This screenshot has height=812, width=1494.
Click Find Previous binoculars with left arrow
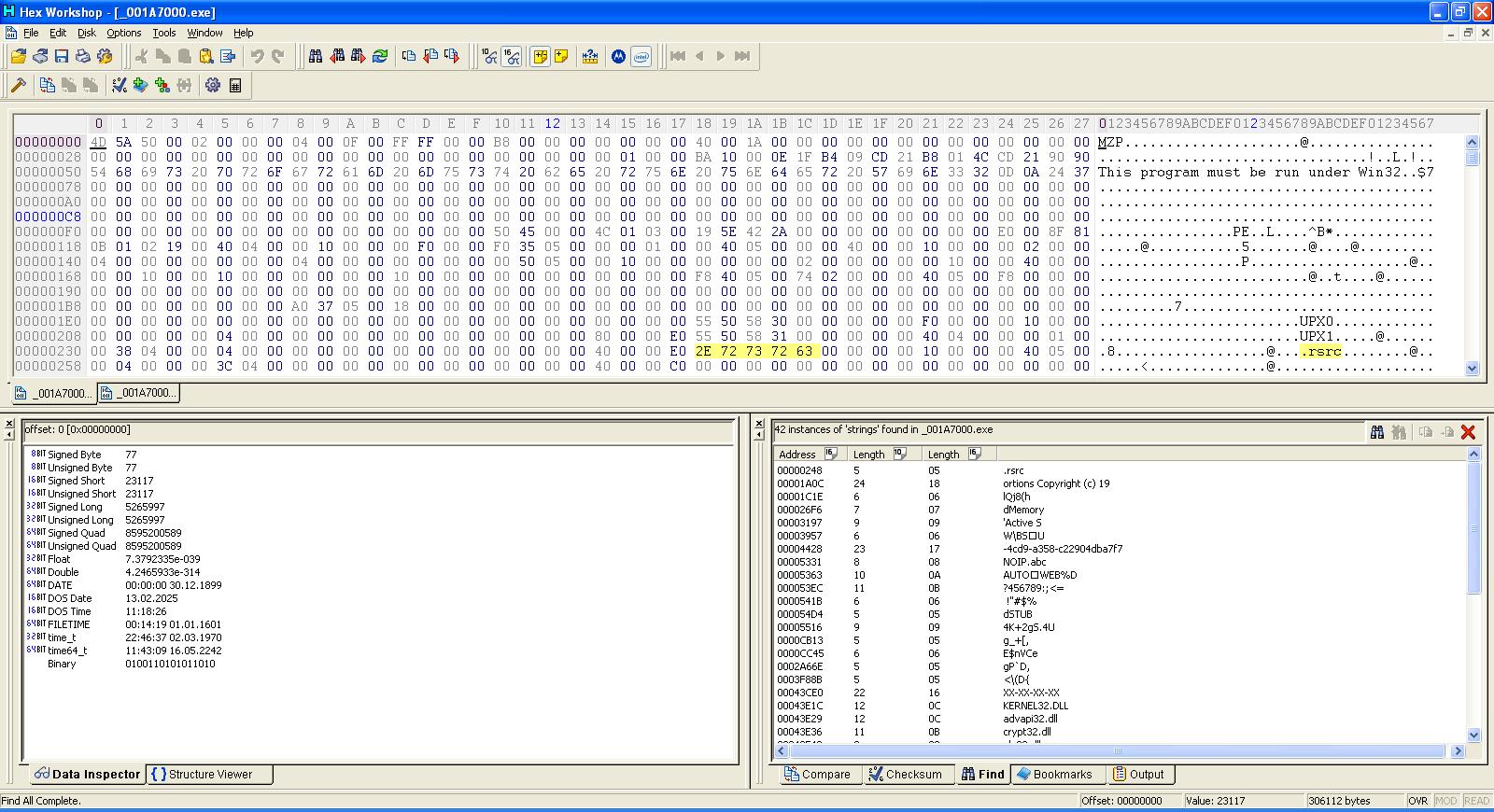pyautogui.click(x=337, y=56)
